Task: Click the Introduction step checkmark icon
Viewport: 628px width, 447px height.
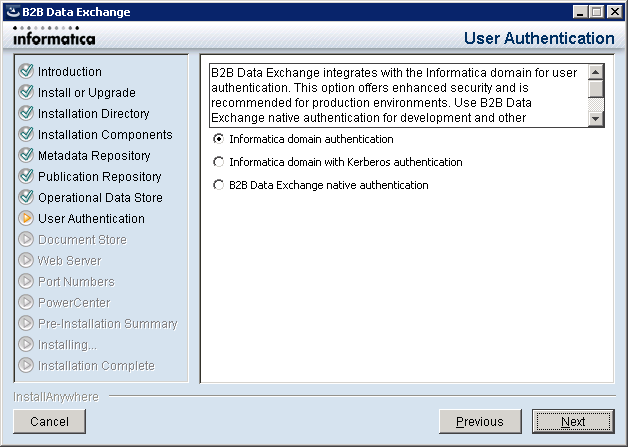Action: 26,71
